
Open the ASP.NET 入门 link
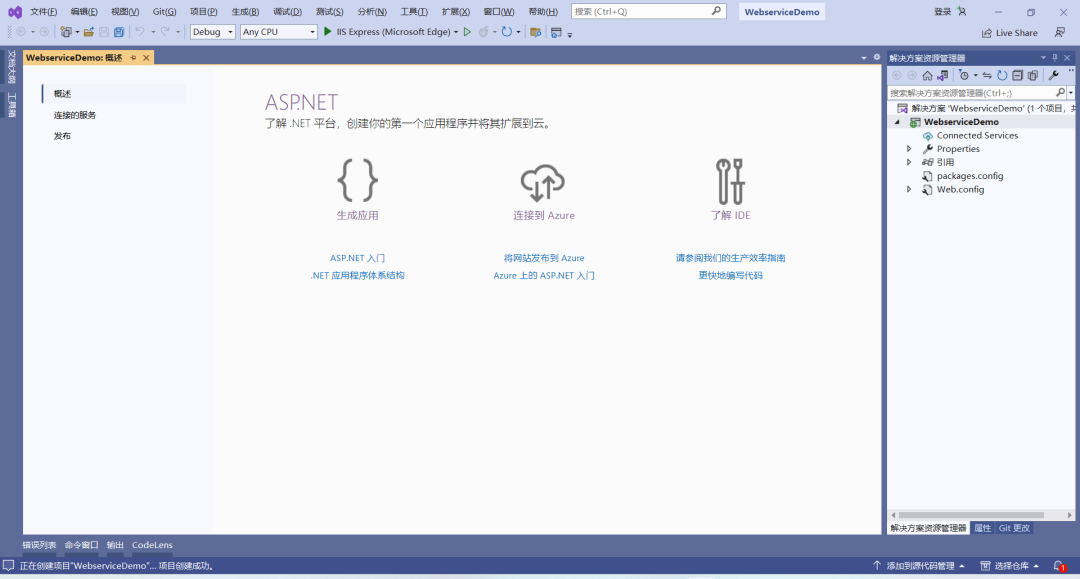point(357,258)
